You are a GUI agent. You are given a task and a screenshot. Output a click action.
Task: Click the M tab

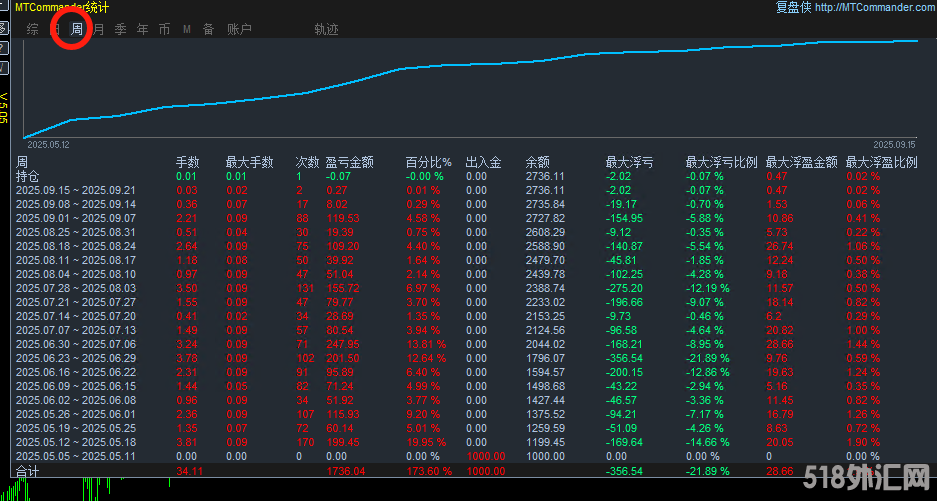186,29
